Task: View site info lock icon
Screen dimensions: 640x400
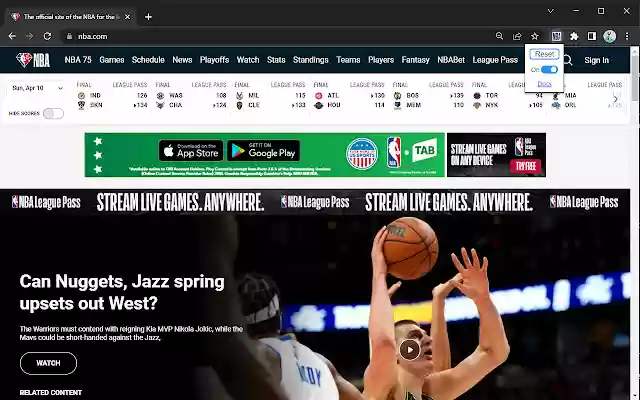Action: 69,36
